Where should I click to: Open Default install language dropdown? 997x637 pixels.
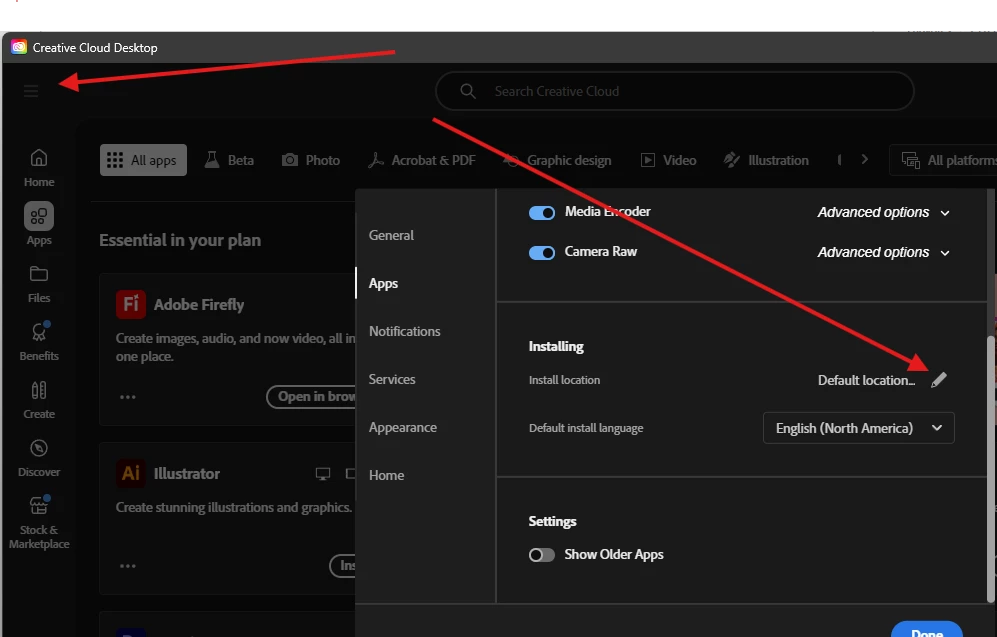tap(858, 428)
